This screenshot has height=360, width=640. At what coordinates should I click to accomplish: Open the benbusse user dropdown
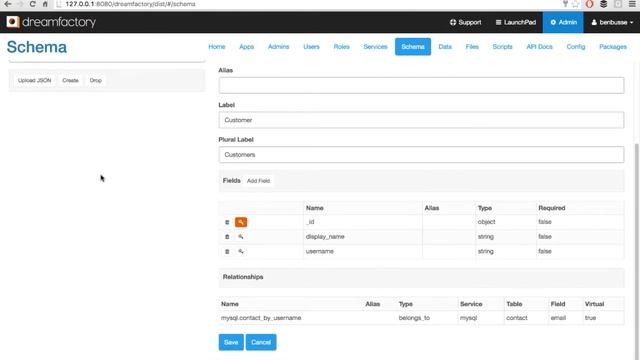(612, 22)
